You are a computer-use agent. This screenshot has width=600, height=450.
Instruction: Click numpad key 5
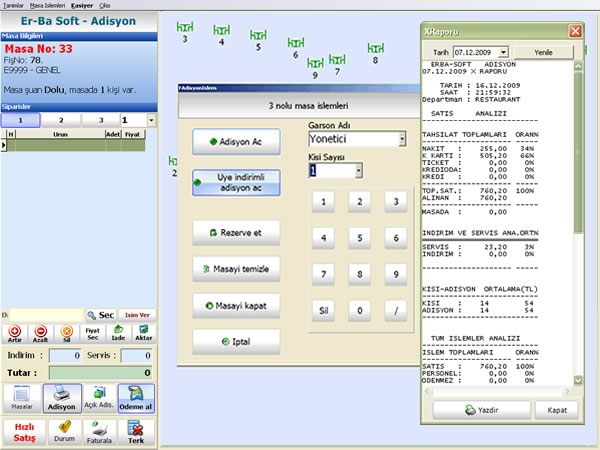coord(360,238)
